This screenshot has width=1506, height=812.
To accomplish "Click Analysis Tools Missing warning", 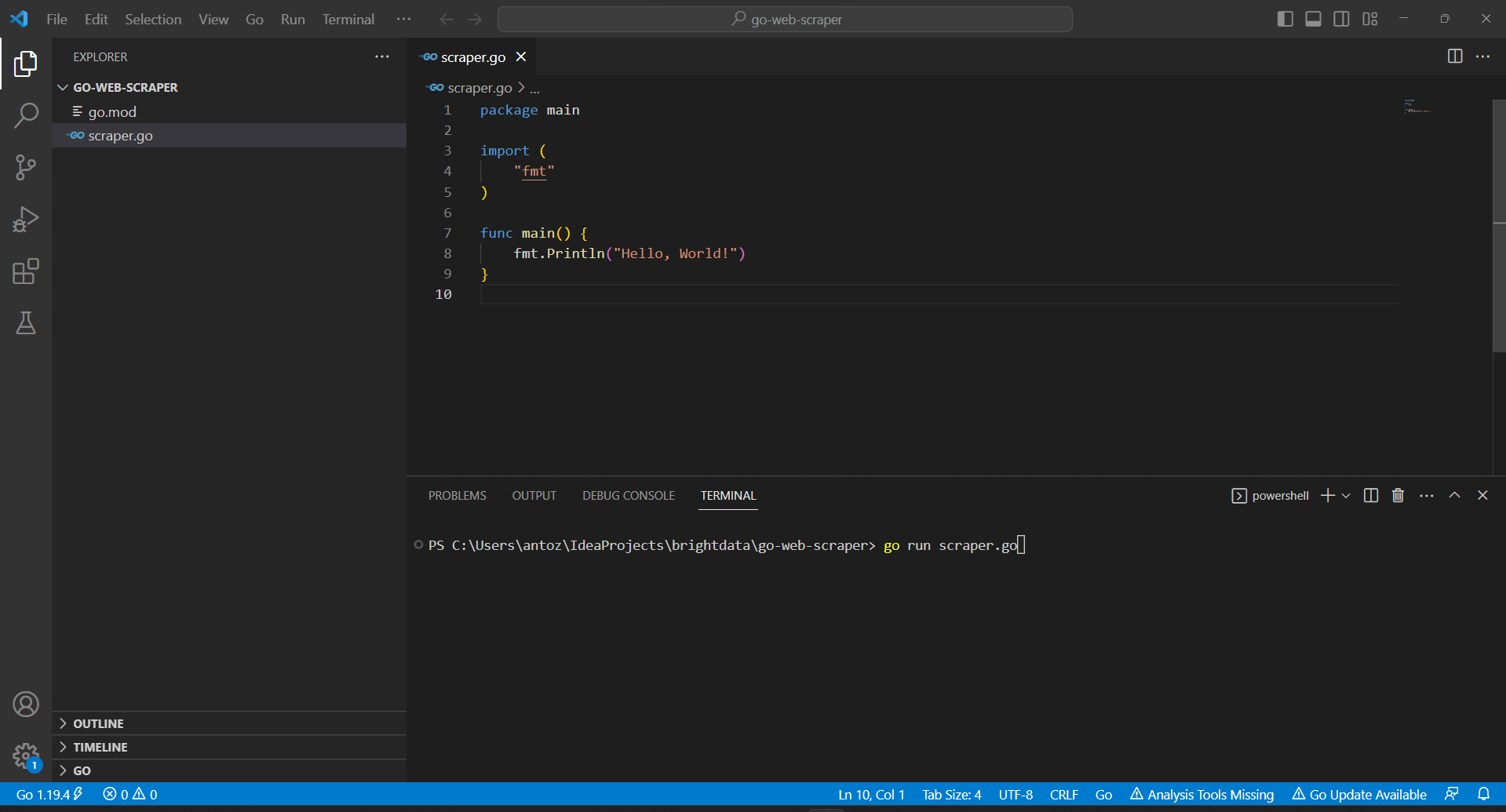I will [1202, 794].
